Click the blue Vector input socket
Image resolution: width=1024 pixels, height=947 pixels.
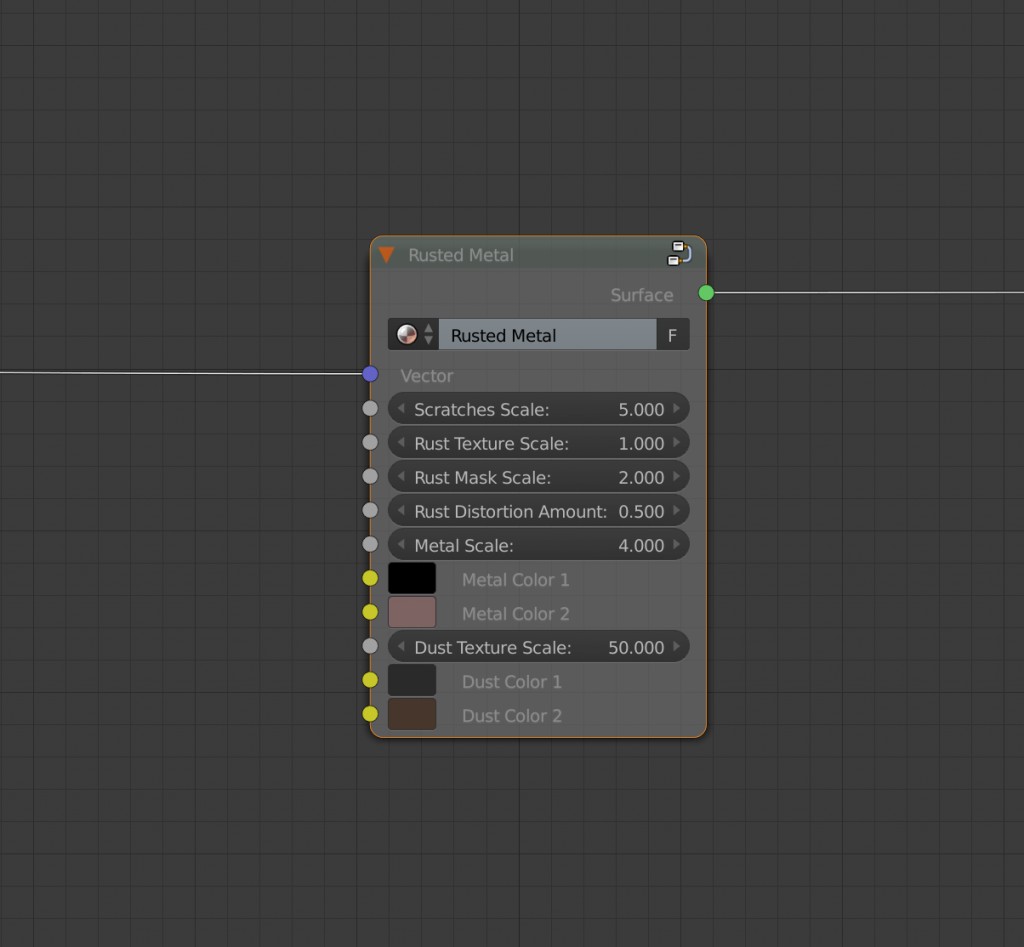click(x=371, y=373)
